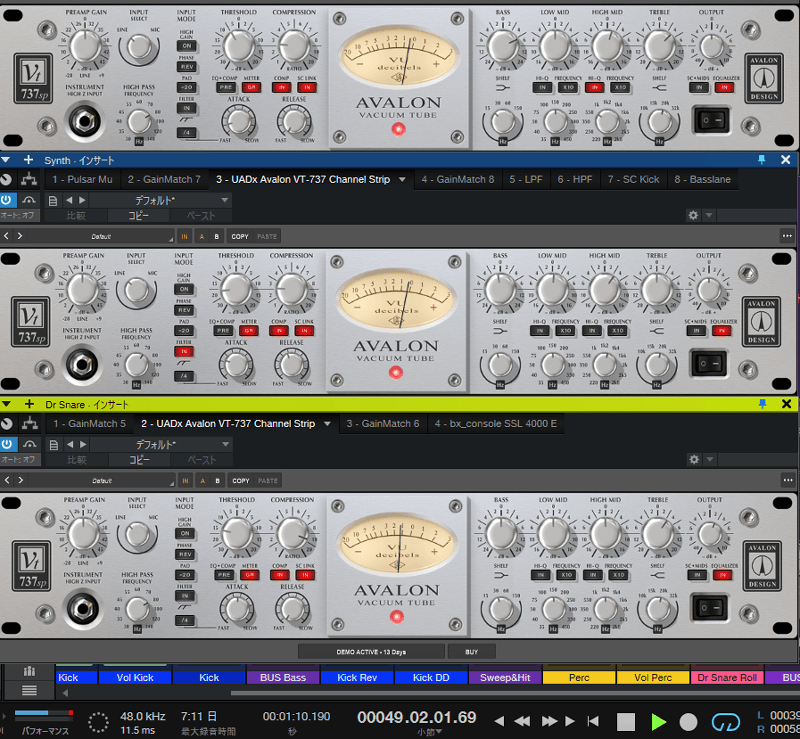Flip power rocker switch on Dr Snare Avalon

[x=710, y=607]
